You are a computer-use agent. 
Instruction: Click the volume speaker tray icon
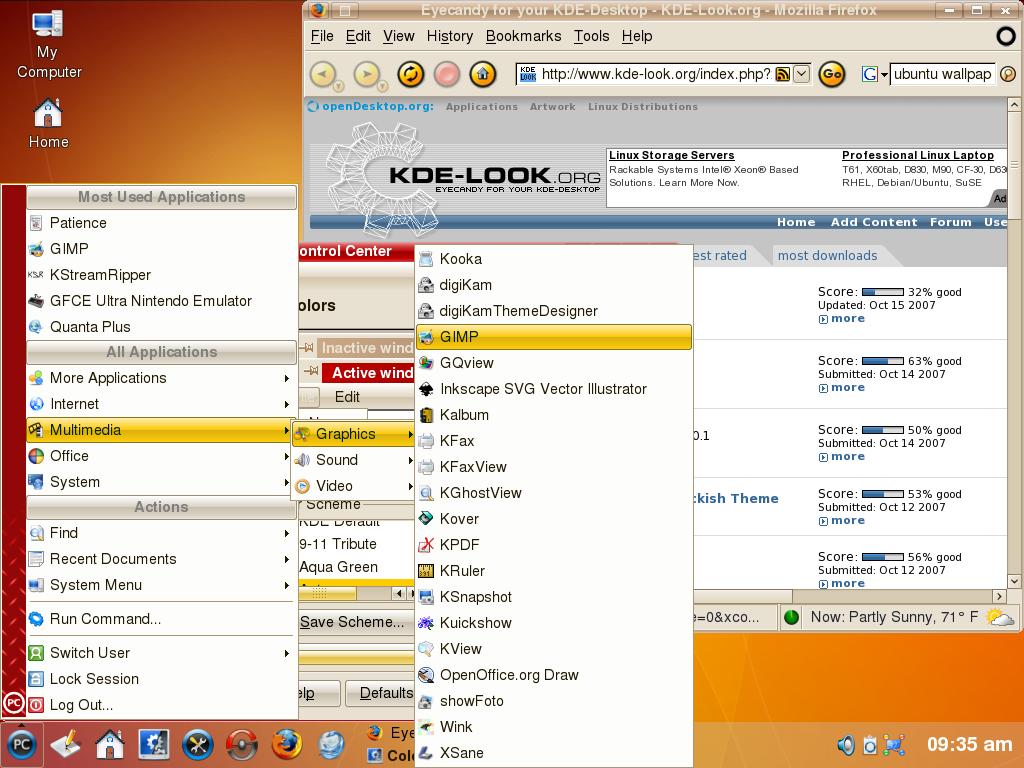(x=846, y=744)
